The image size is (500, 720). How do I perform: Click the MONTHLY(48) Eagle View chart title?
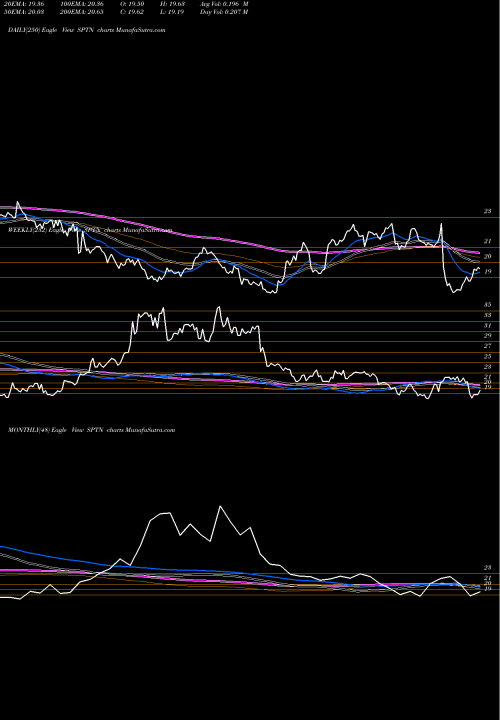(92, 430)
